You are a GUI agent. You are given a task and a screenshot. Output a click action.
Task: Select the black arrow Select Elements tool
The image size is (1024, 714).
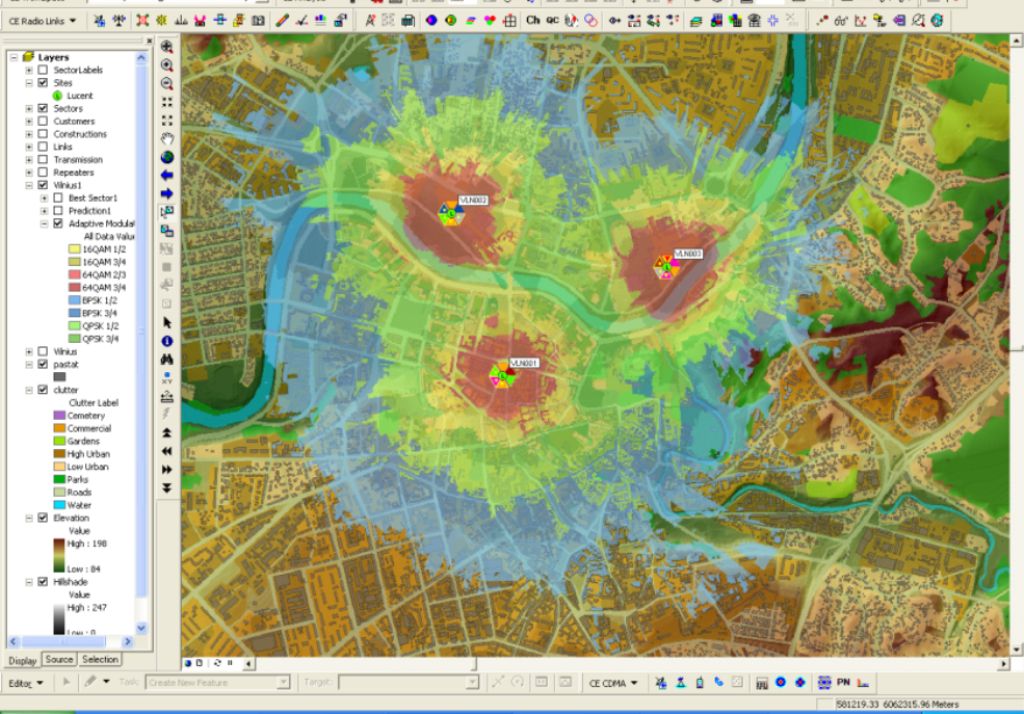167,323
